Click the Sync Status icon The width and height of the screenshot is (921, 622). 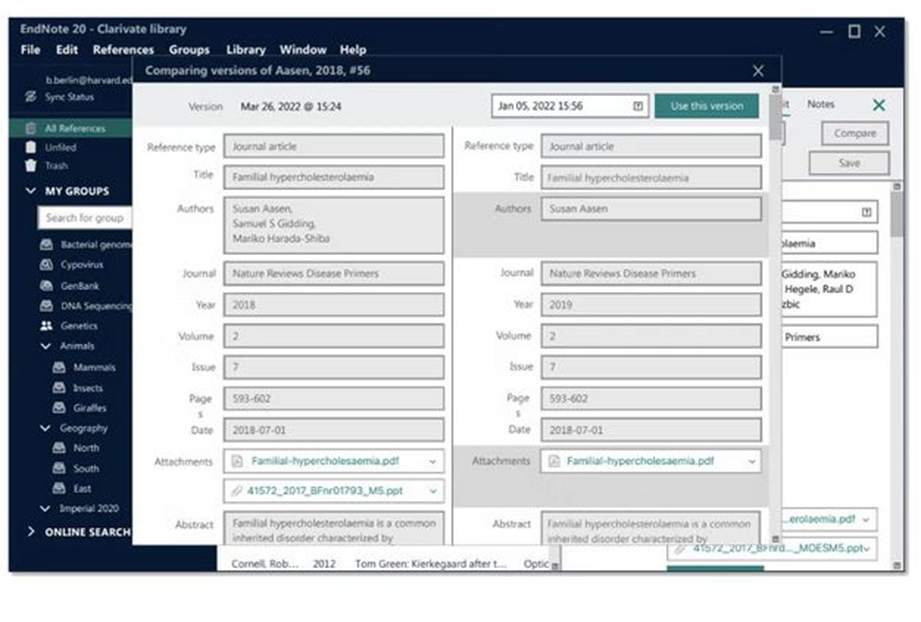pos(30,97)
